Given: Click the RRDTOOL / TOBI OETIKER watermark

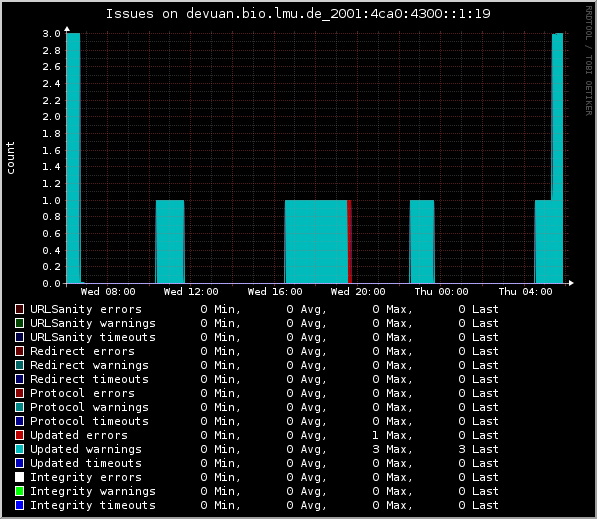Looking at the screenshot, I should click(x=589, y=61).
